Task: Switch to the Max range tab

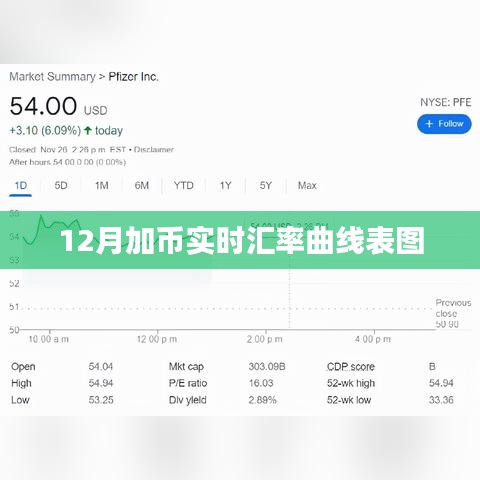Action: (x=307, y=185)
